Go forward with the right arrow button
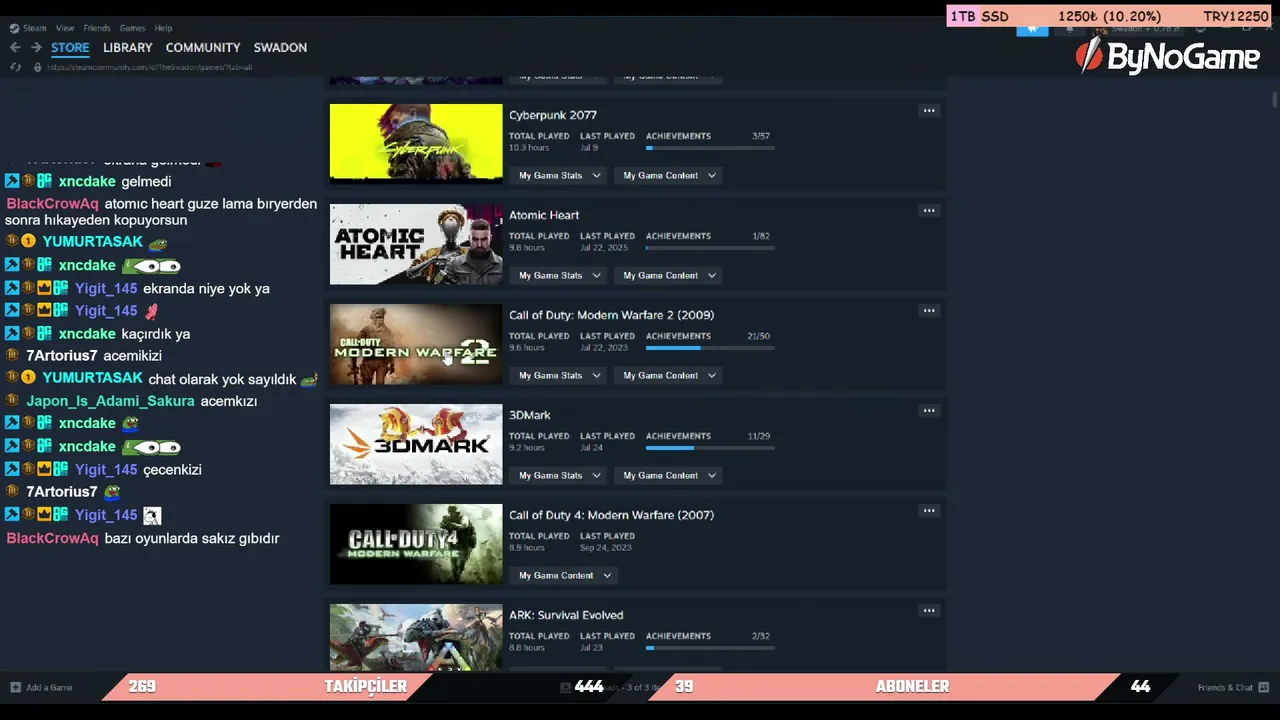Screen dimensions: 1280x720 coord(36,47)
